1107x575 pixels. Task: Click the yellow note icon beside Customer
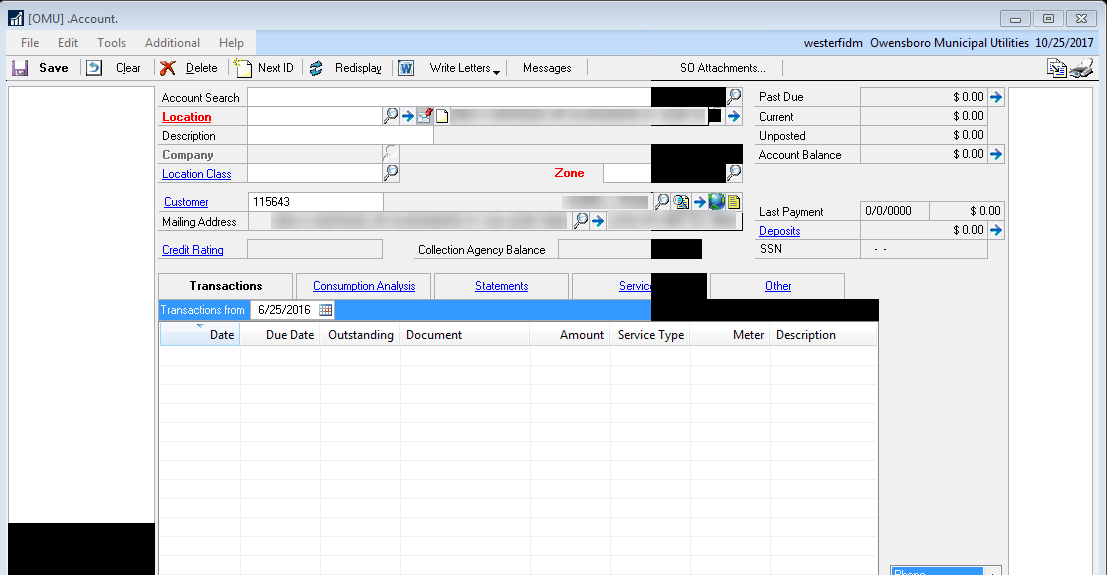pos(734,202)
